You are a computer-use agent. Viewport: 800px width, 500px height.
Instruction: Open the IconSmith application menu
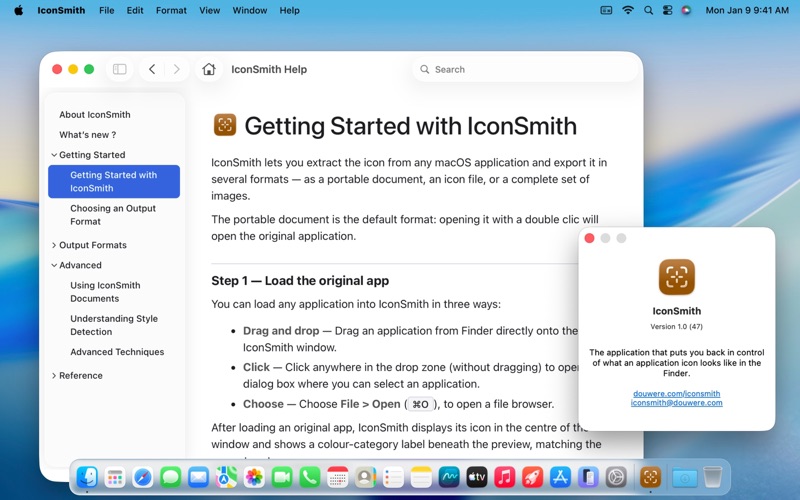pos(61,10)
